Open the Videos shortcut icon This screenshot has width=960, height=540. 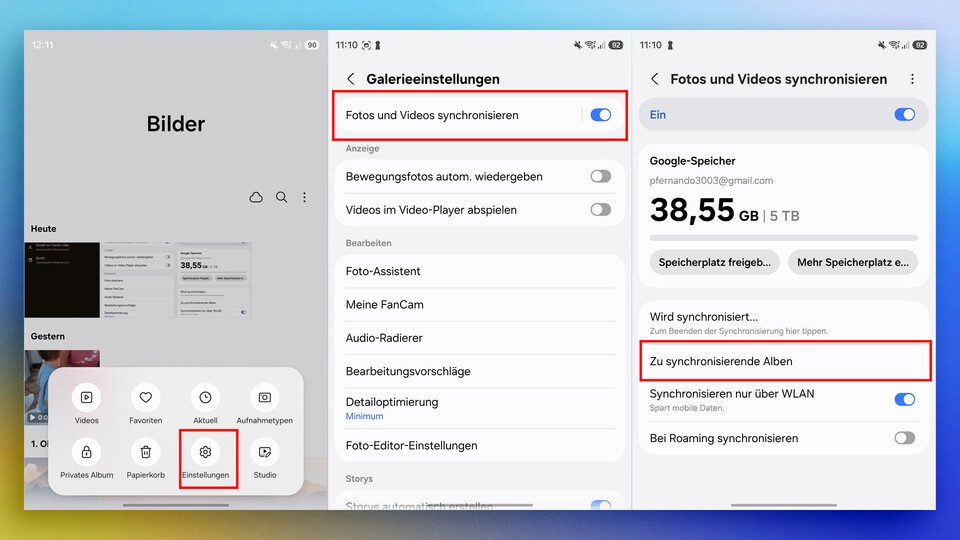pyautogui.click(x=86, y=397)
